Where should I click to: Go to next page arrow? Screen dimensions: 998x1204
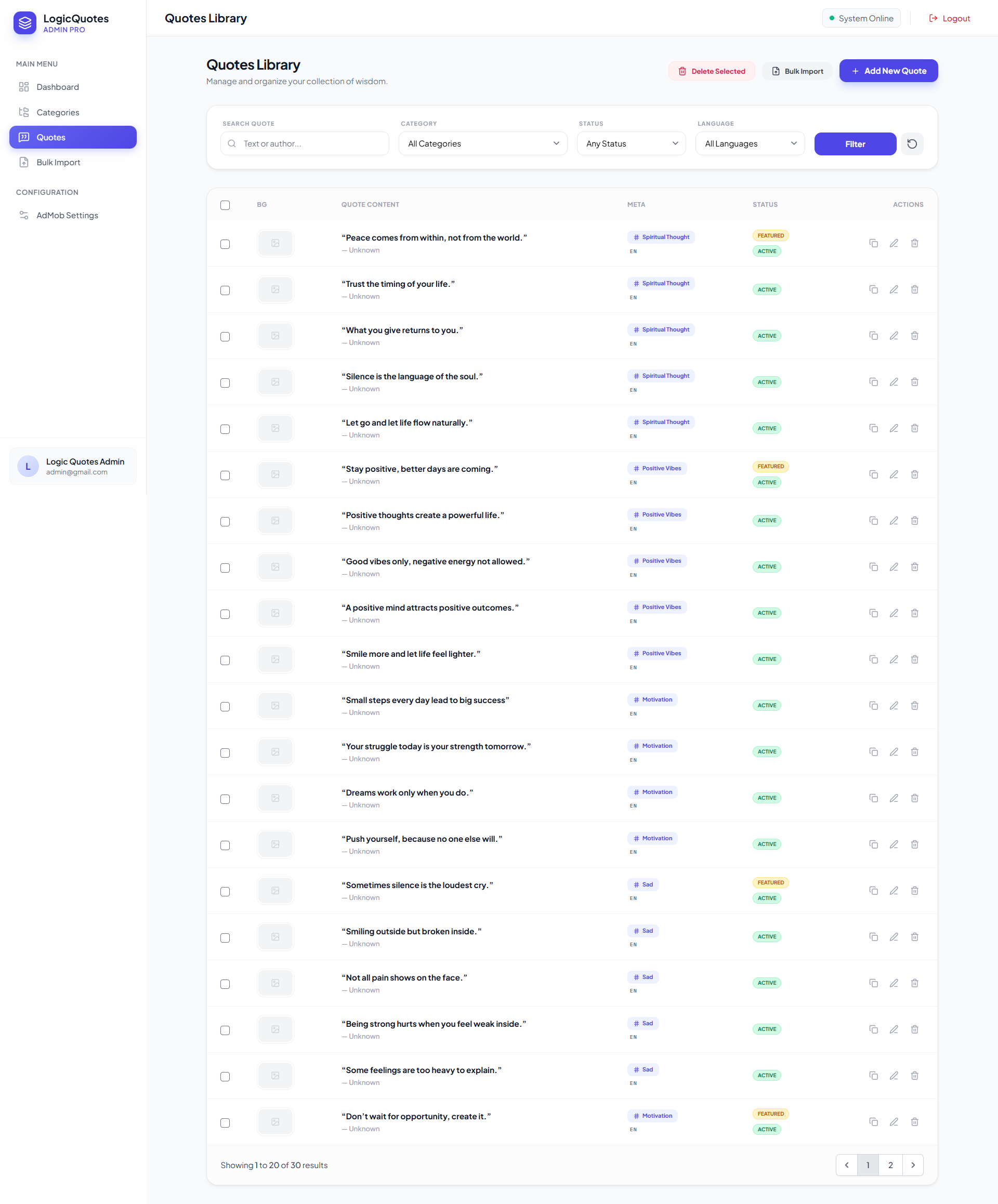click(x=913, y=1165)
